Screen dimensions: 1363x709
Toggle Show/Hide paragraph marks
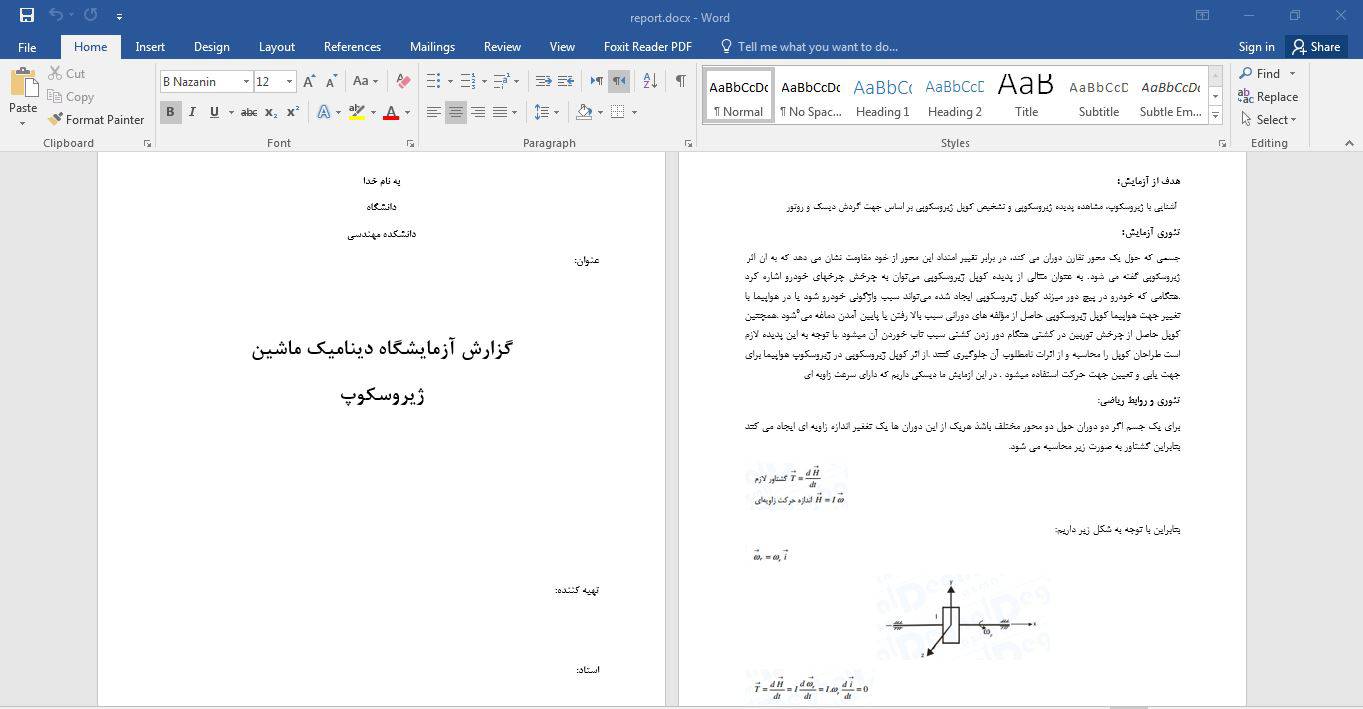[x=680, y=81]
